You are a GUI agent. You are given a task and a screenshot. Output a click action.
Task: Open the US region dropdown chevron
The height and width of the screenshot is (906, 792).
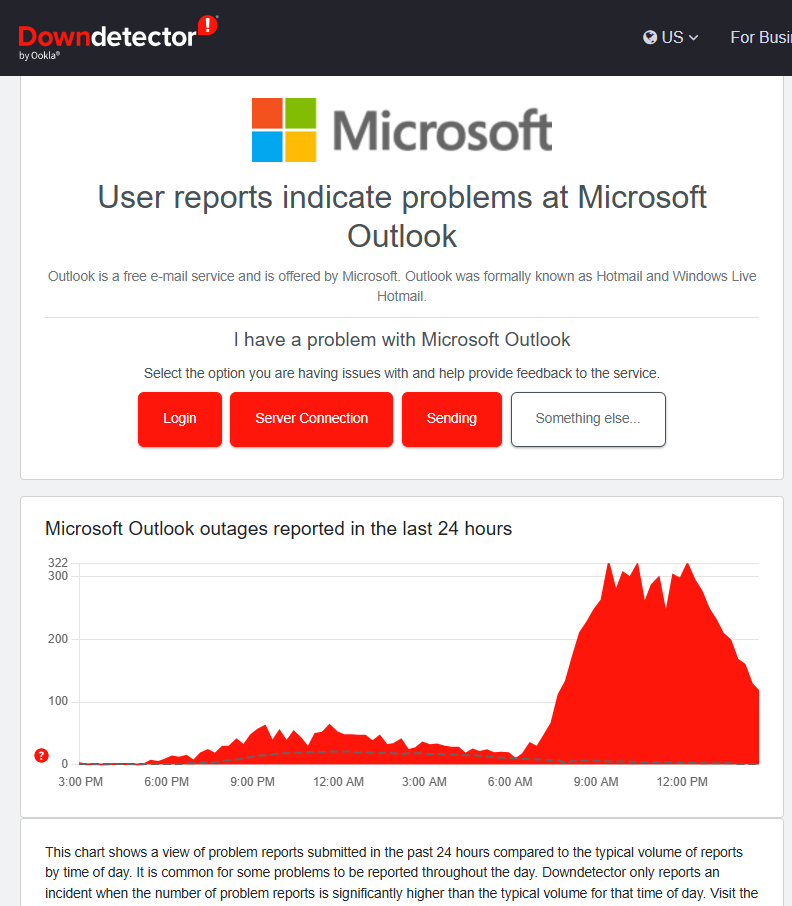(x=694, y=38)
